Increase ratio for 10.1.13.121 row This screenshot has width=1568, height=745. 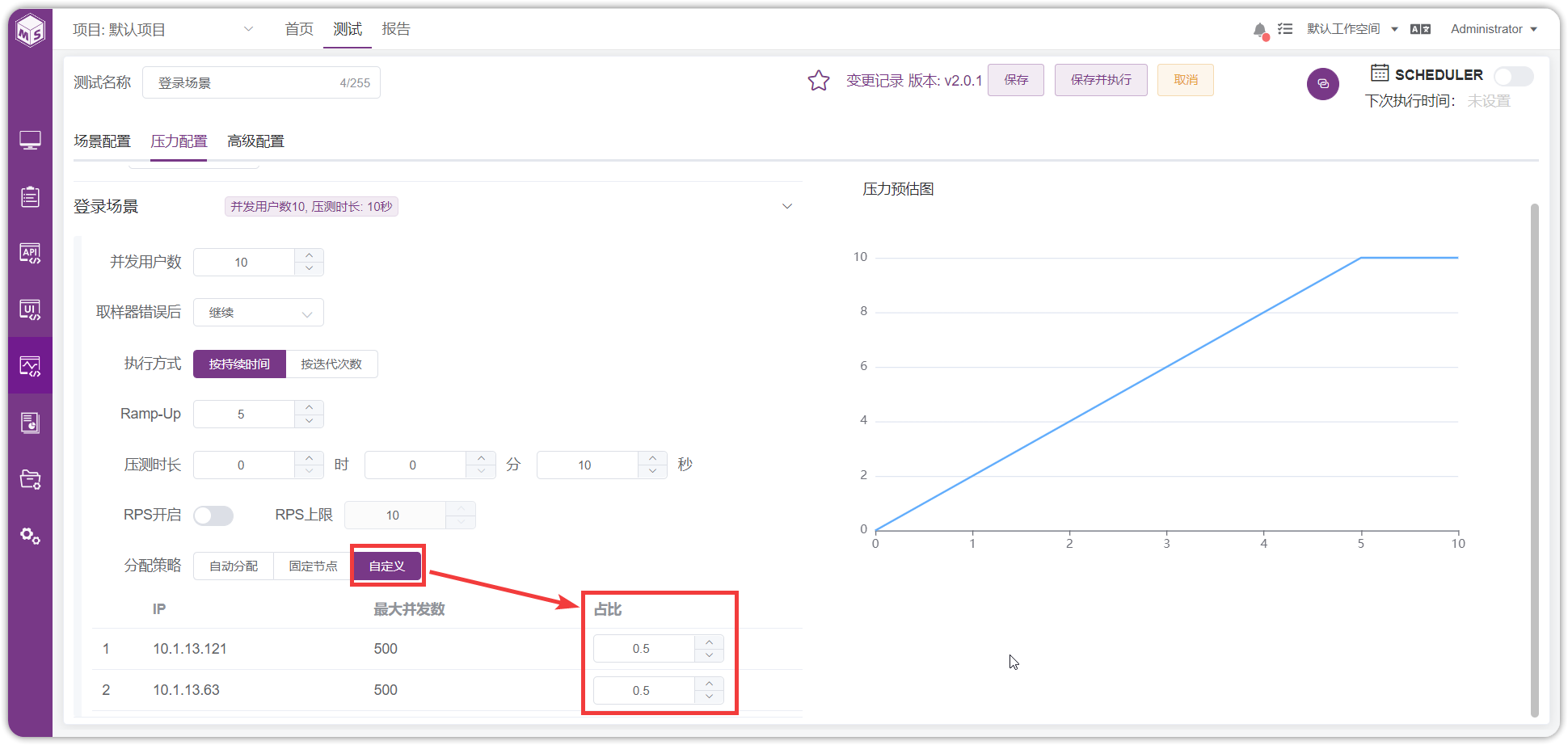click(x=709, y=642)
